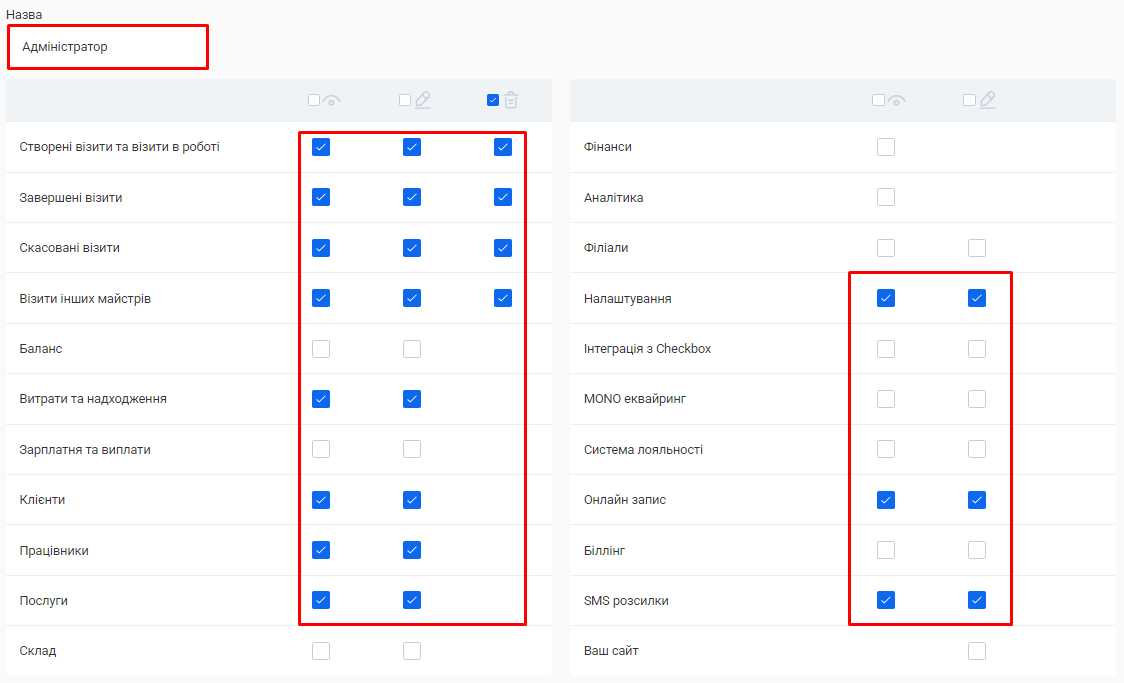Viewport: 1124px width, 683px height.
Task: Enable view permission for Склад
Action: (321, 651)
